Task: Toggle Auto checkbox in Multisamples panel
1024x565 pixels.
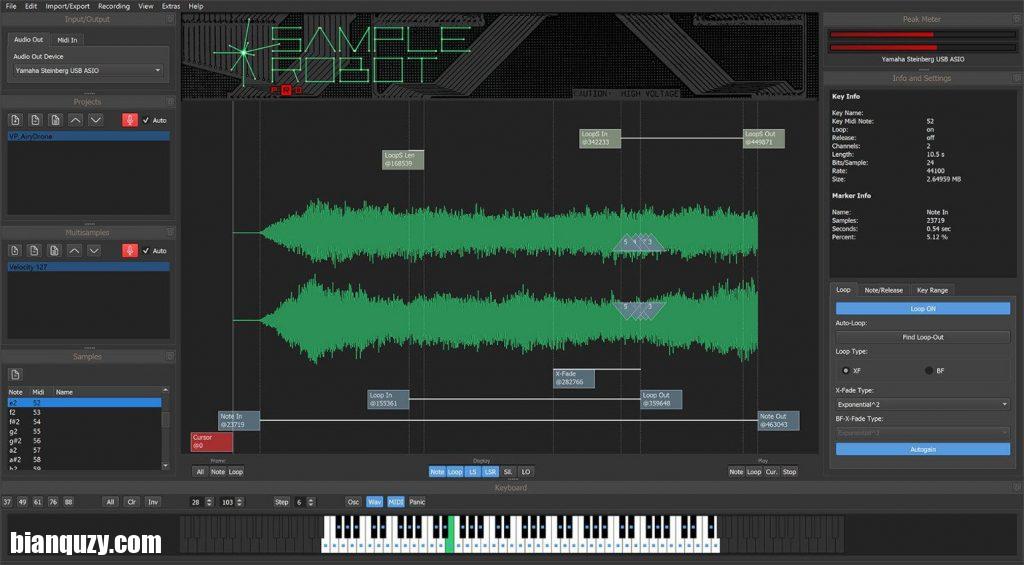Action: coord(146,251)
